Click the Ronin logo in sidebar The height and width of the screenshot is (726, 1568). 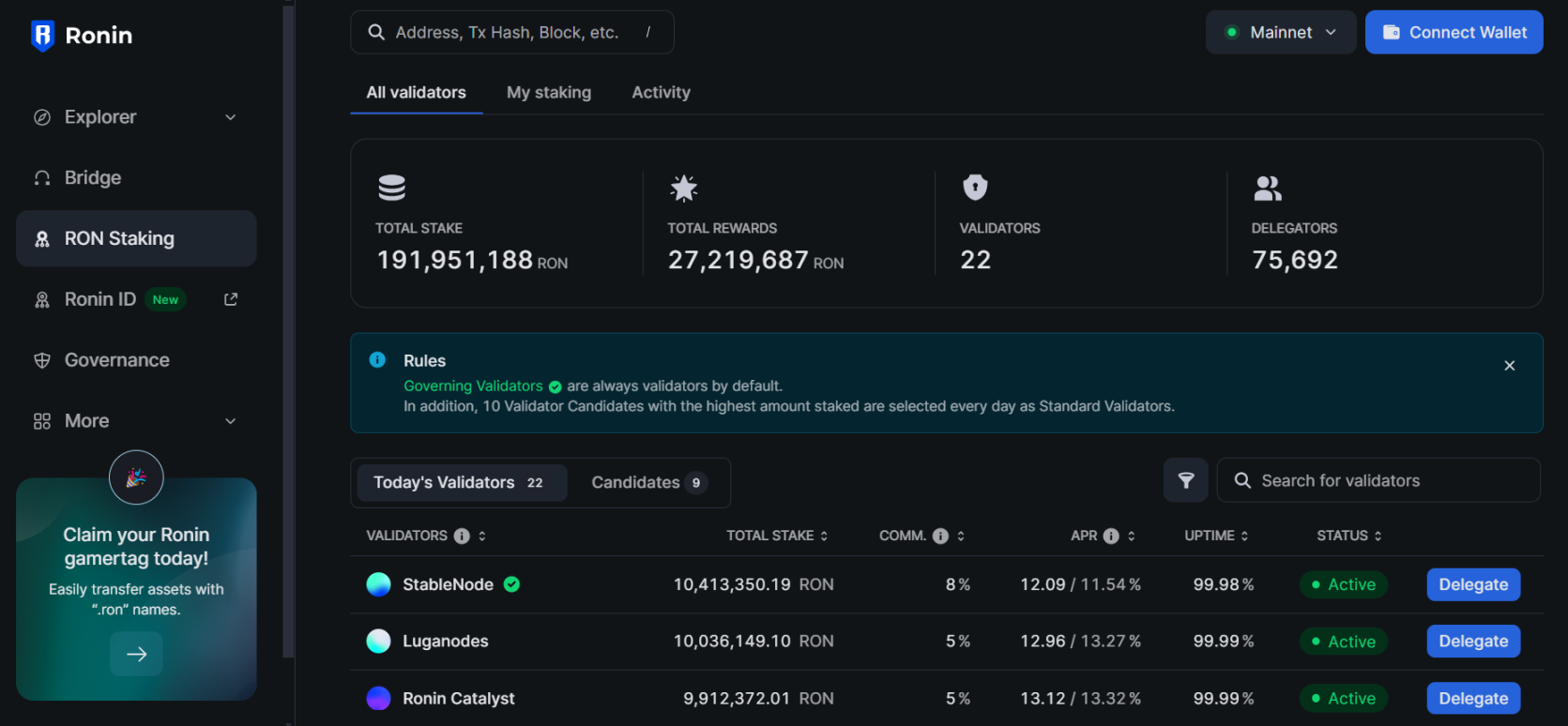pyautogui.click(x=82, y=36)
